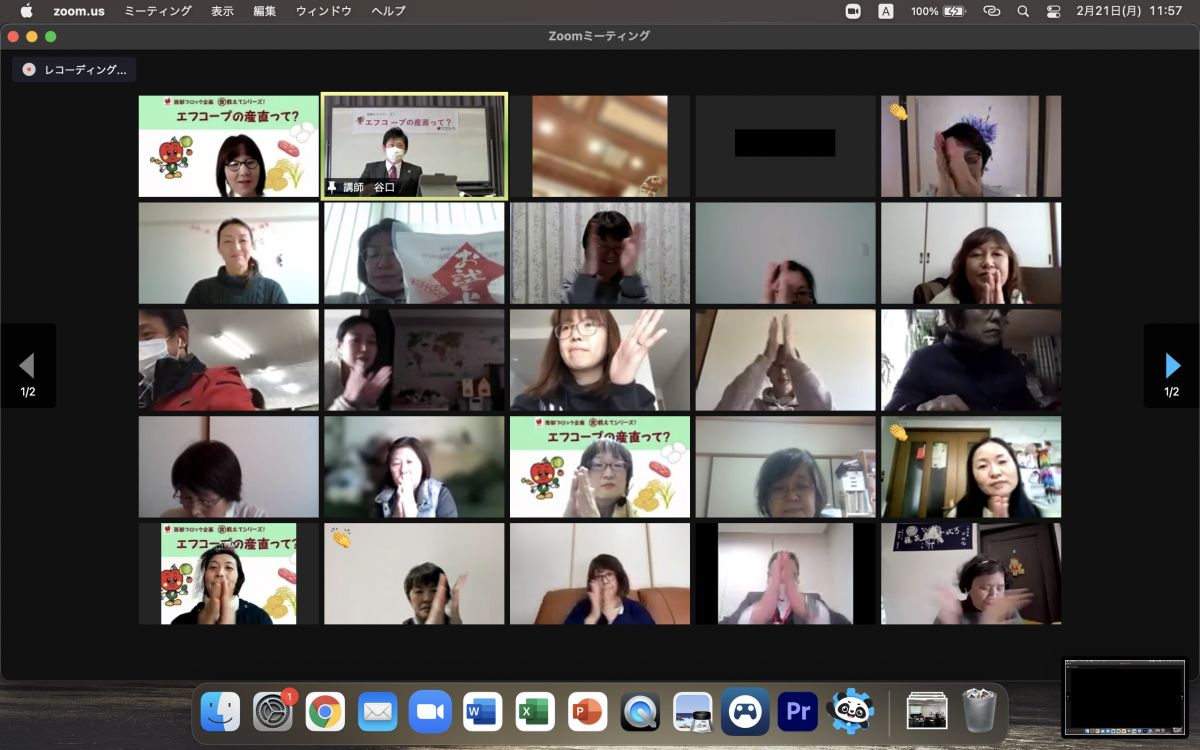Image resolution: width=1200 pixels, height=750 pixels.
Task: Launch Adobe Premiere Pro from Dock
Action: click(798, 712)
